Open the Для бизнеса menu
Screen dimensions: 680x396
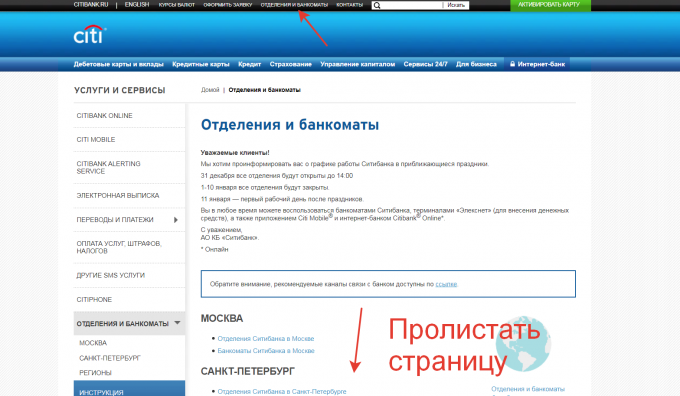(476, 64)
